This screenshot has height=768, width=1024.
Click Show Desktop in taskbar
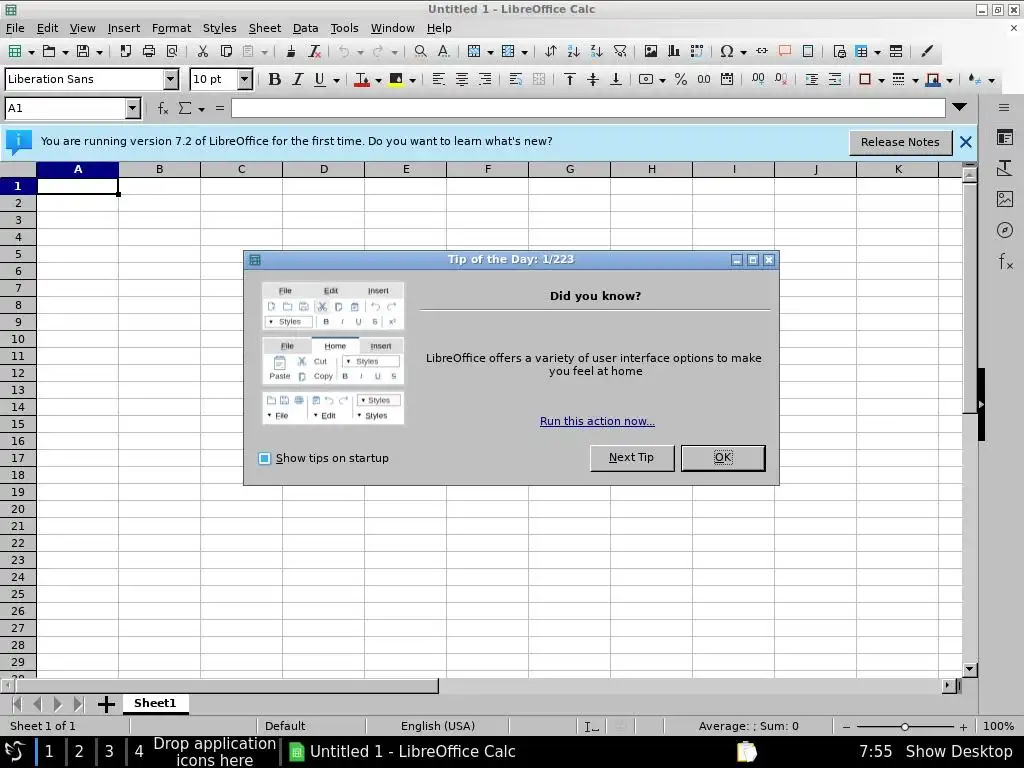point(958,752)
